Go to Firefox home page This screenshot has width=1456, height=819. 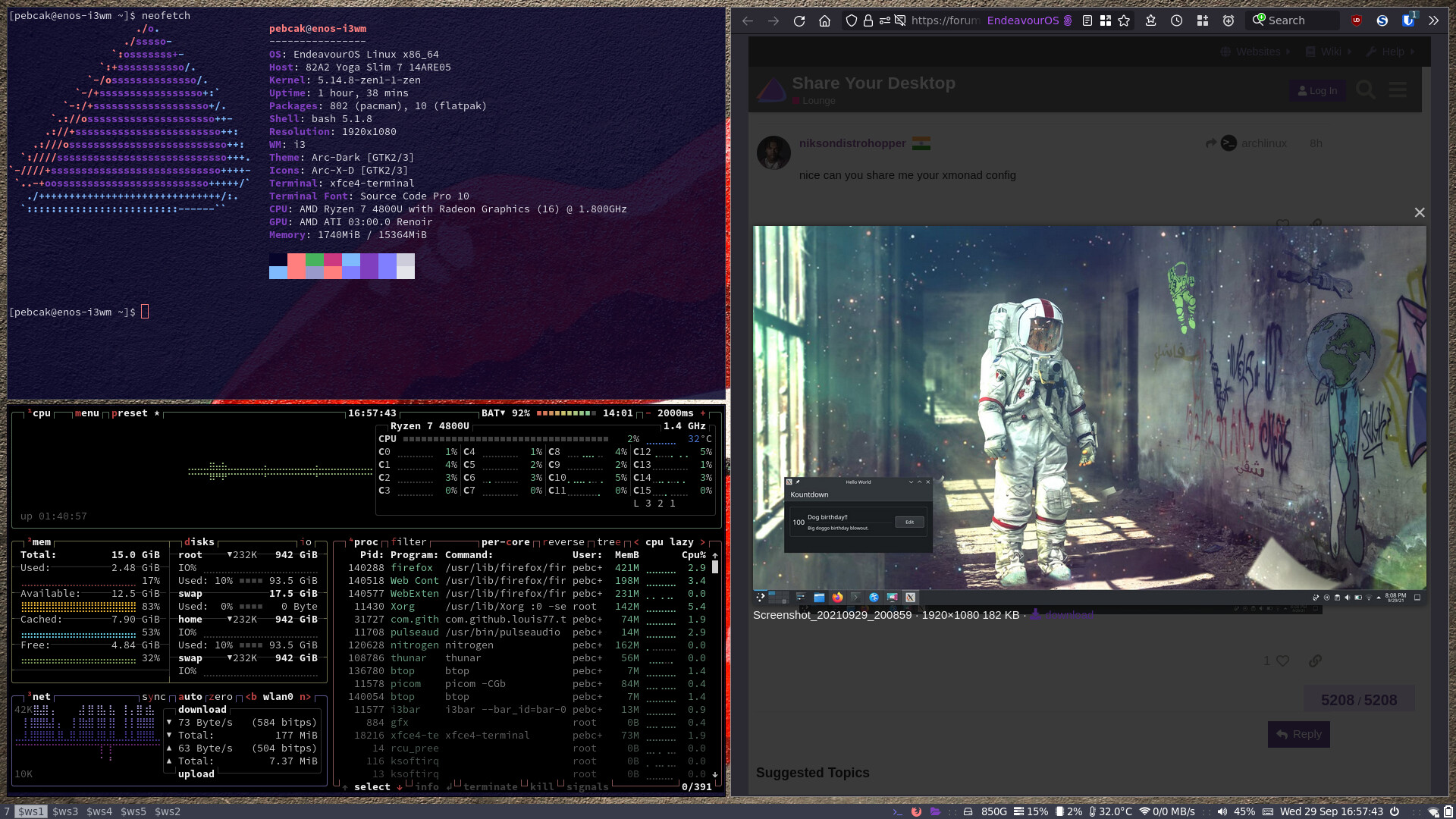(x=825, y=20)
